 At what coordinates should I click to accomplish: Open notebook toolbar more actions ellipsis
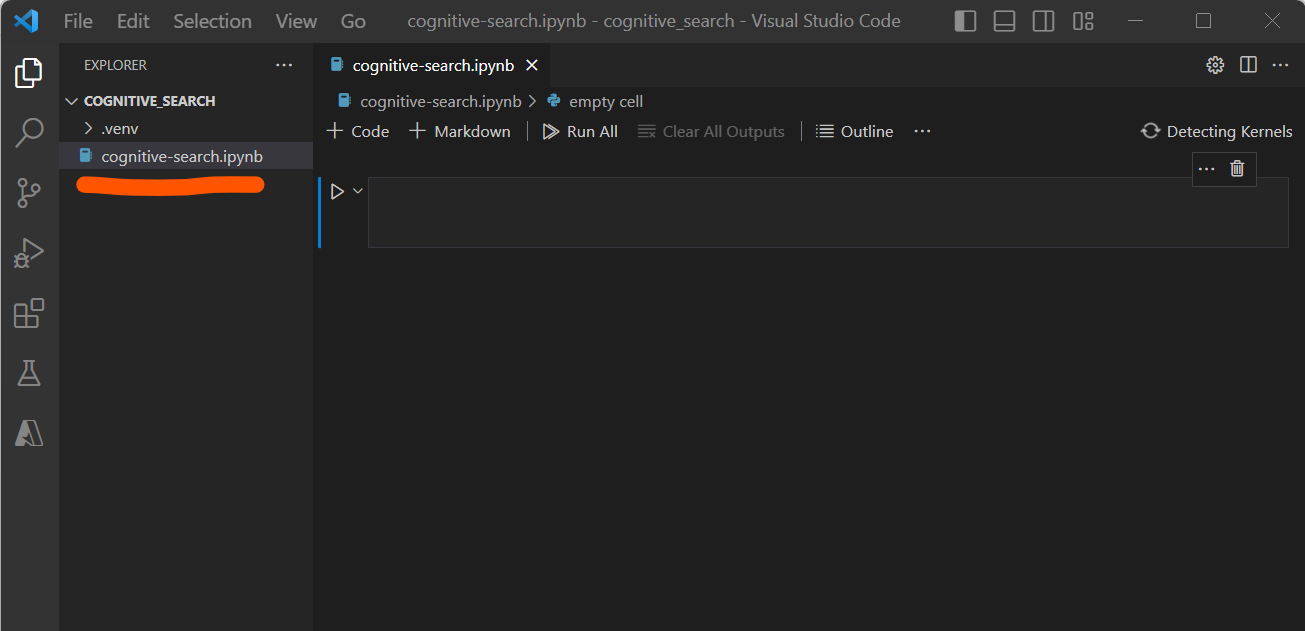[922, 131]
